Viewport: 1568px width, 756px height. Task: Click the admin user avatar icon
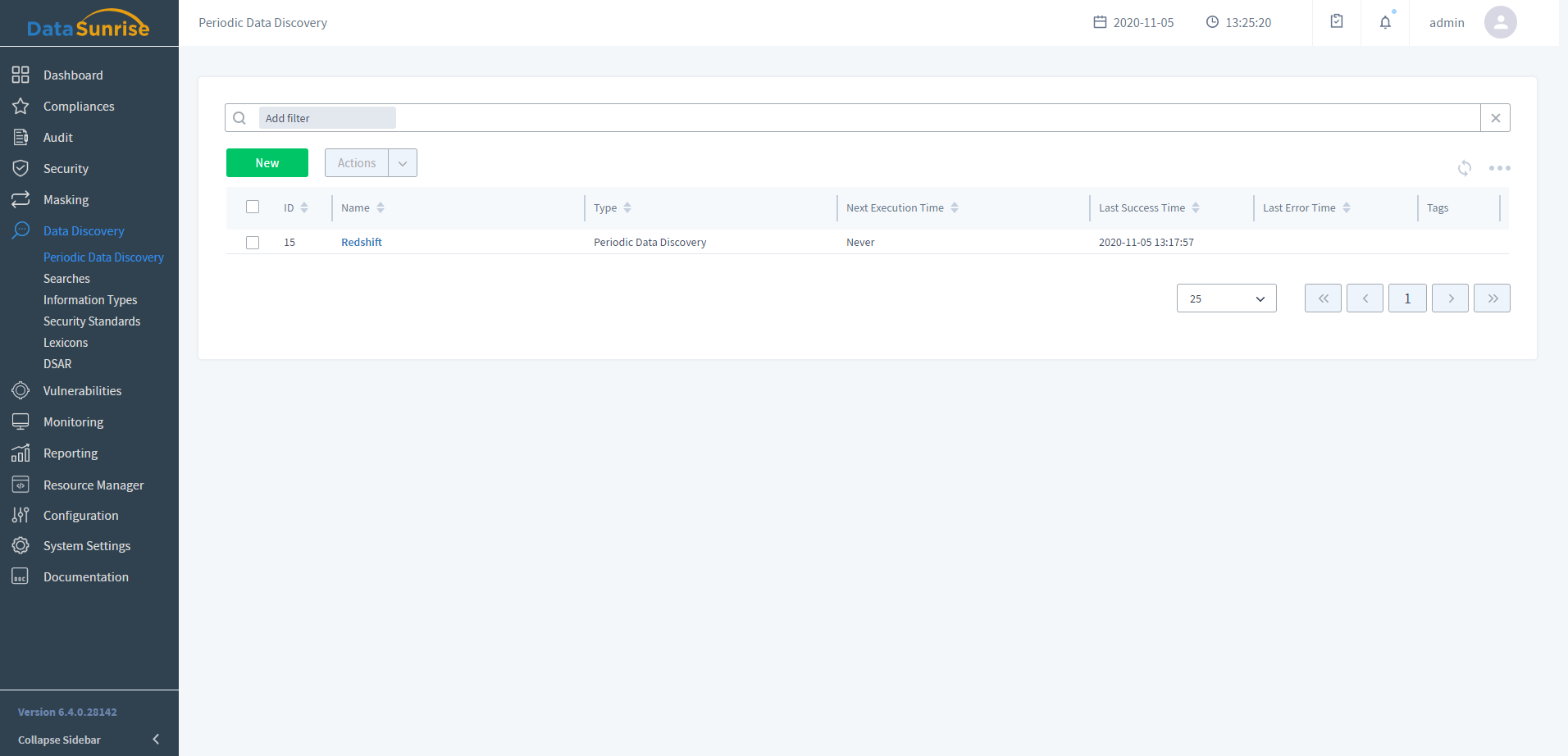pyautogui.click(x=1500, y=23)
